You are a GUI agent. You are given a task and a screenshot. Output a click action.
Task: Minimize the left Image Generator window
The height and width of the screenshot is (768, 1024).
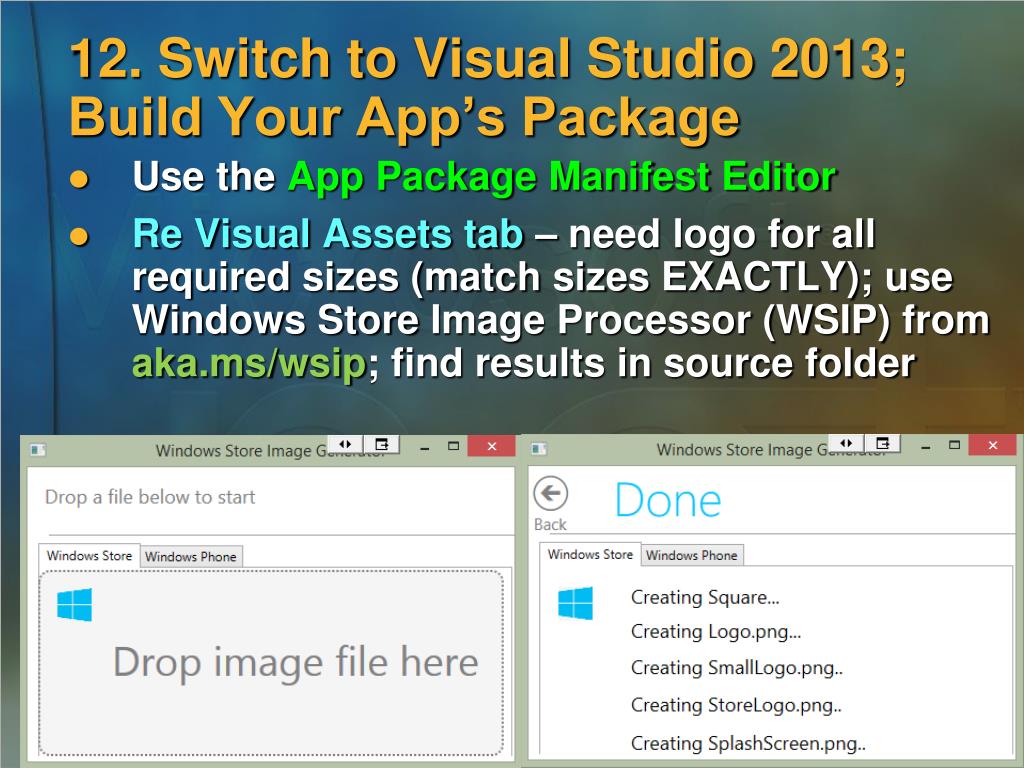(x=425, y=447)
